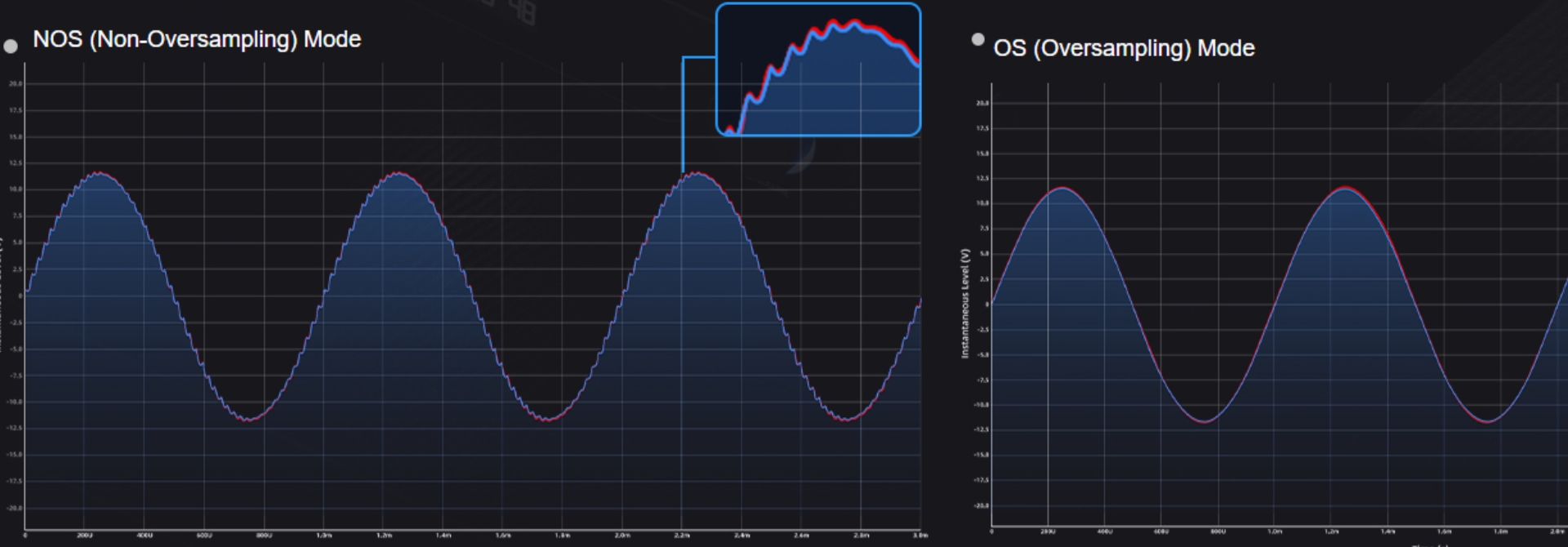The width and height of the screenshot is (1568, 547).
Task: Click the 1.0m tick on OS time axis
Action: [1275, 531]
